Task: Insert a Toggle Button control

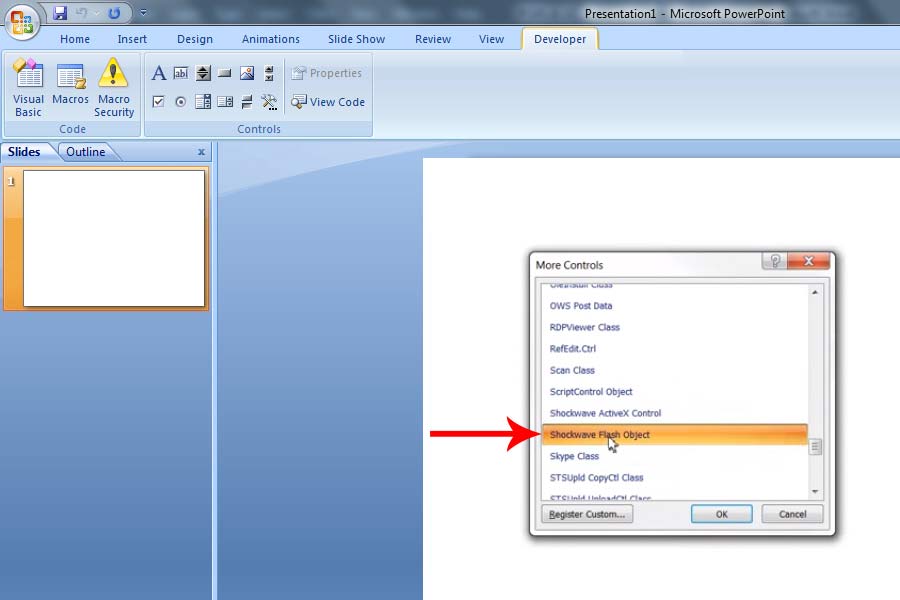Action: pos(247,102)
